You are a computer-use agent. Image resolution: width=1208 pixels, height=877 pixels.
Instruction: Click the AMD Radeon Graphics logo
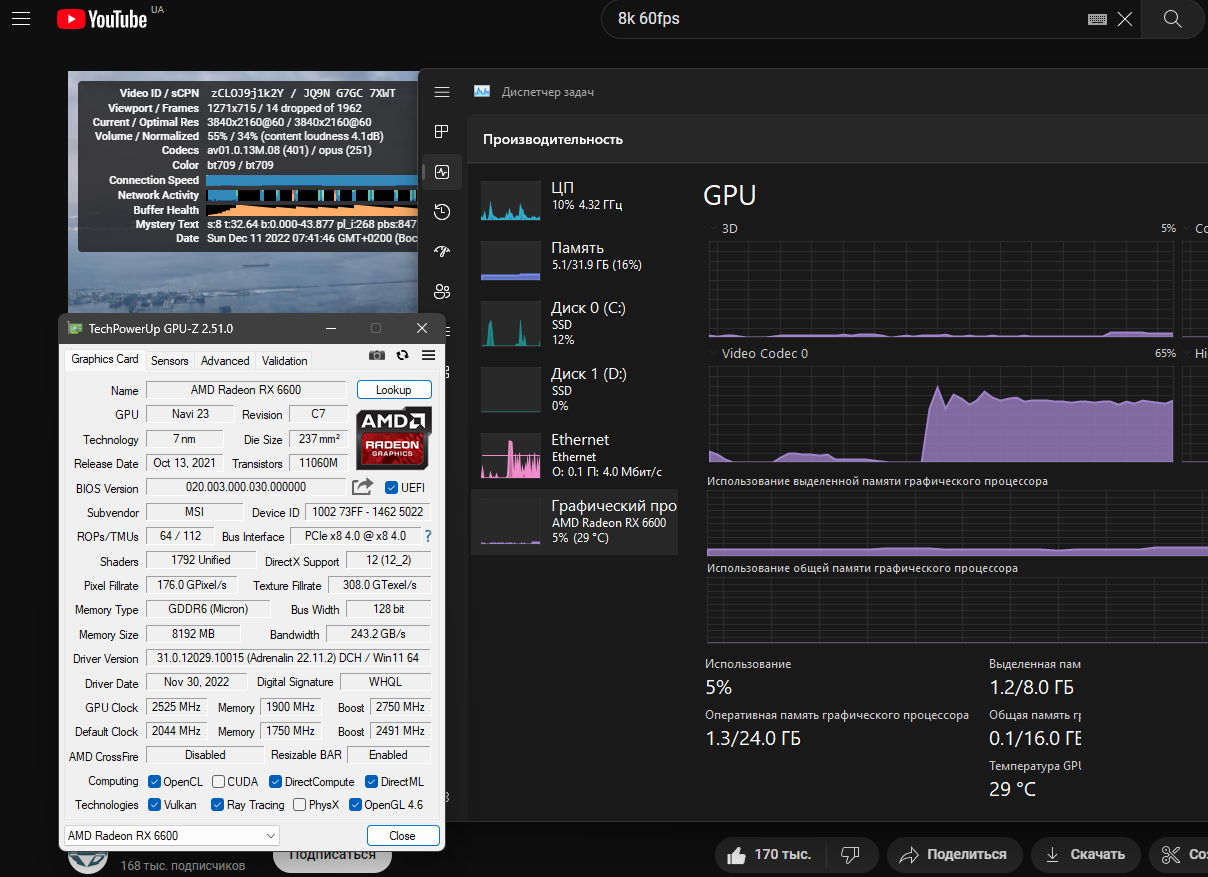(x=394, y=437)
